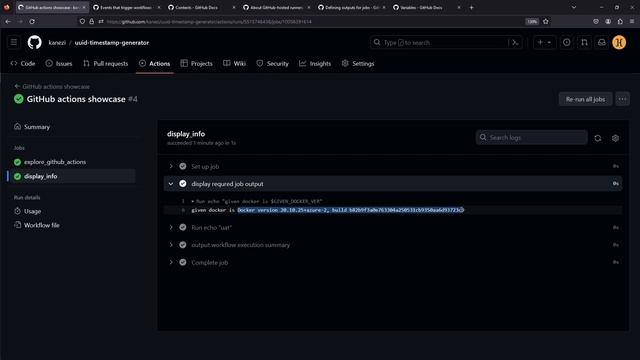640x360 pixels.
Task: Click the browser forward arrow
Action: pyautogui.click(x=20, y=21)
